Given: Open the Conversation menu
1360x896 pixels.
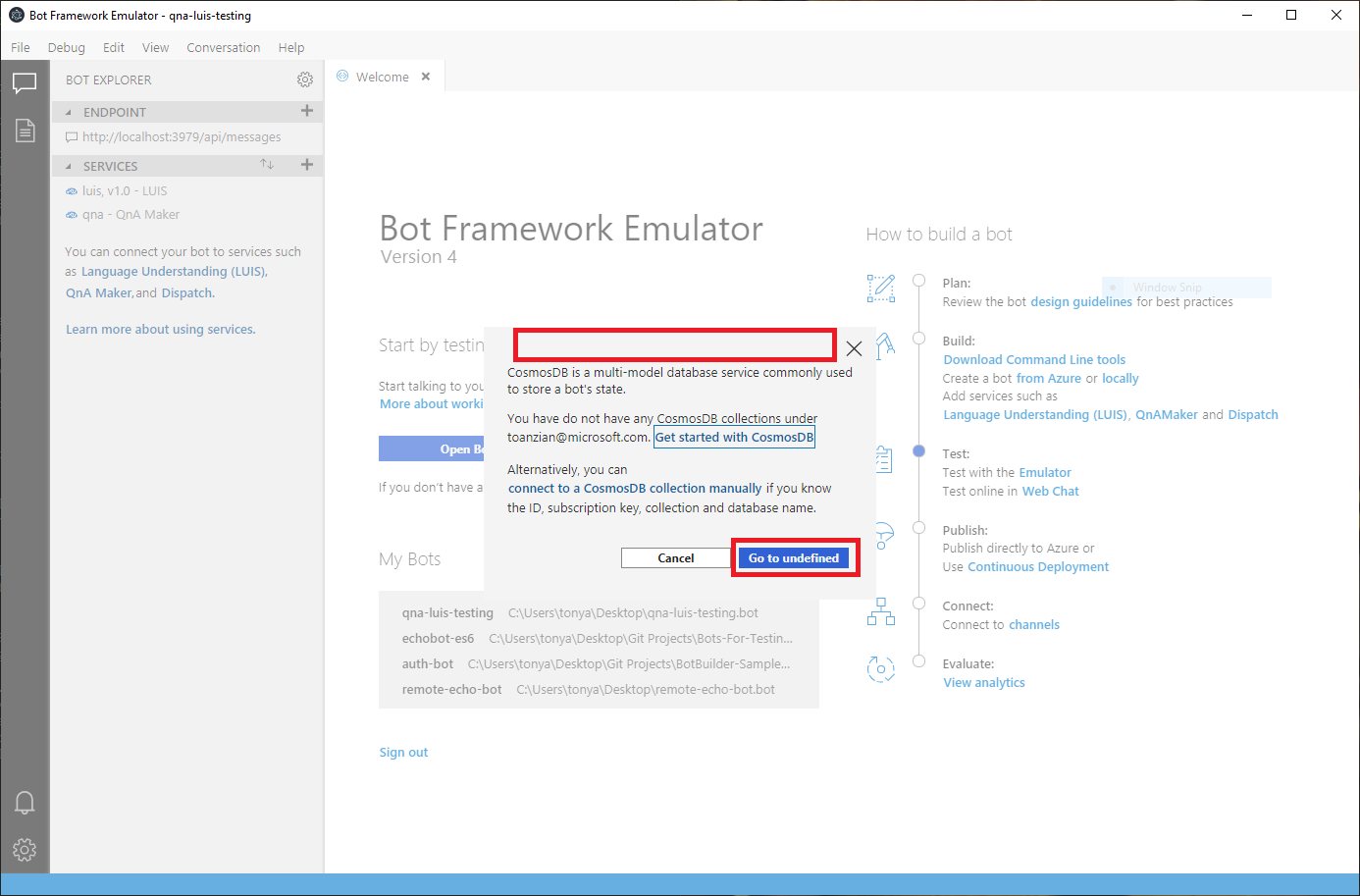Looking at the screenshot, I should (x=224, y=47).
